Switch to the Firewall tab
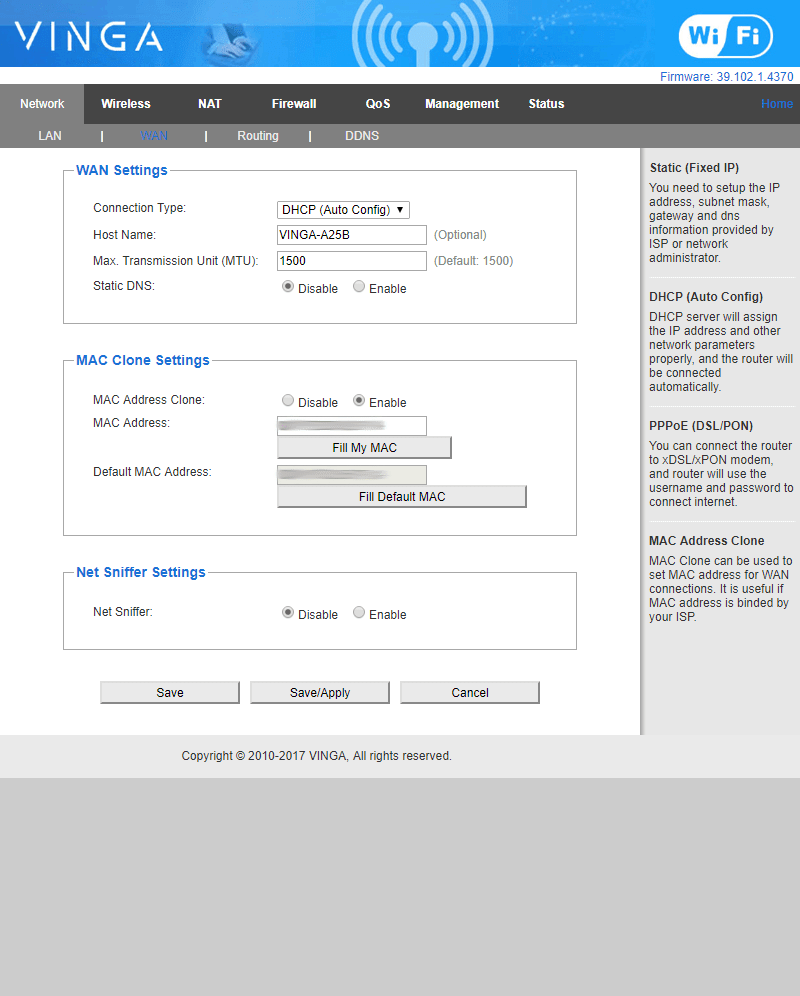Viewport: 800px width, 996px height. click(x=294, y=104)
